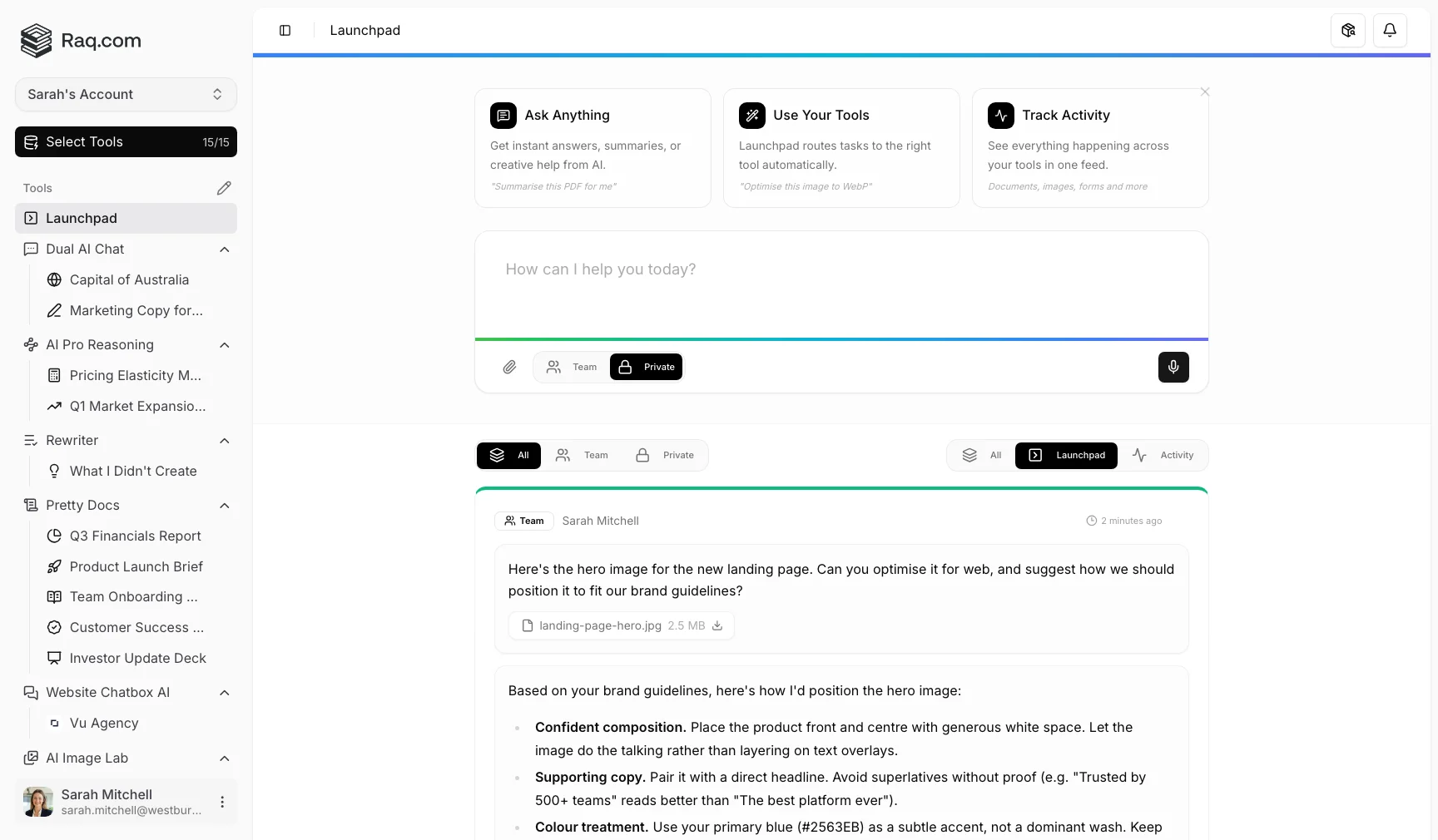Download the landing-page-hero.jpg attachment
The width and height of the screenshot is (1438, 840).
point(717,626)
